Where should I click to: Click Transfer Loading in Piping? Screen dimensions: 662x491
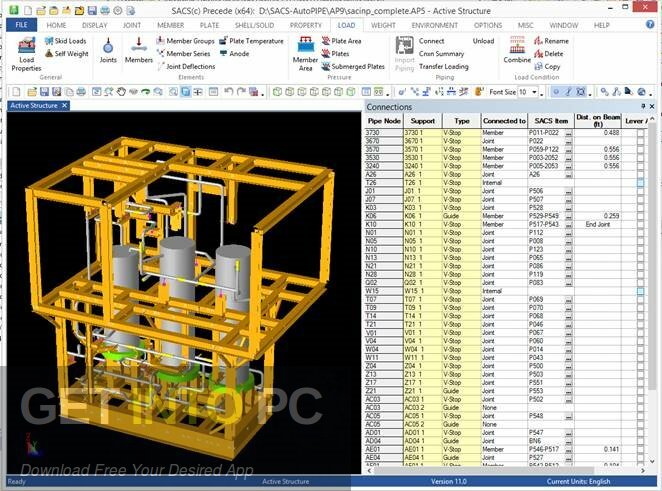click(443, 66)
